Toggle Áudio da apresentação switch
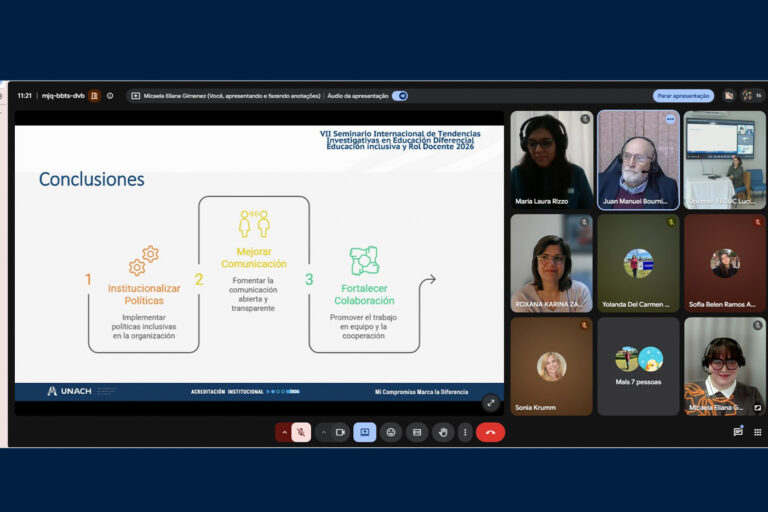 tap(400, 96)
